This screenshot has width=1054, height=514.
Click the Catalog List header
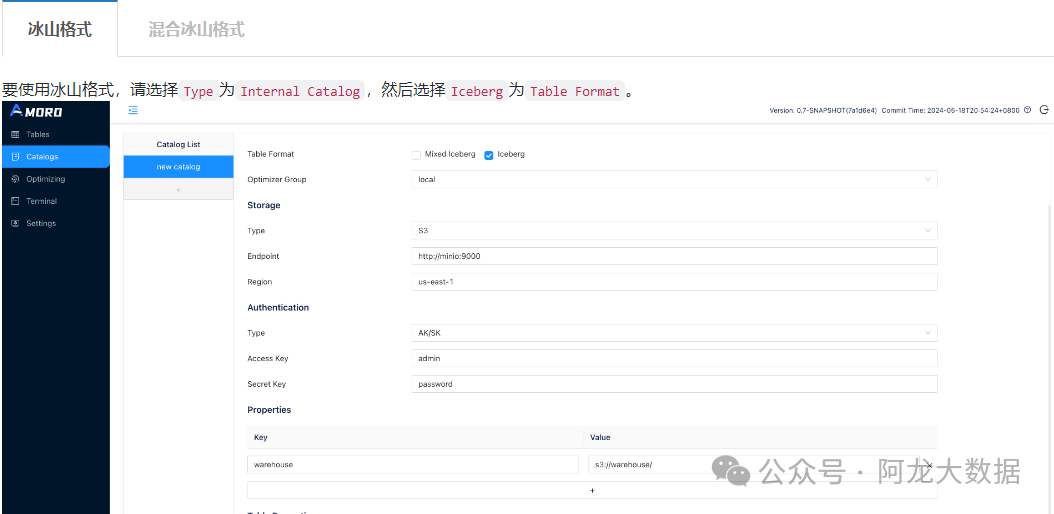tap(178, 144)
